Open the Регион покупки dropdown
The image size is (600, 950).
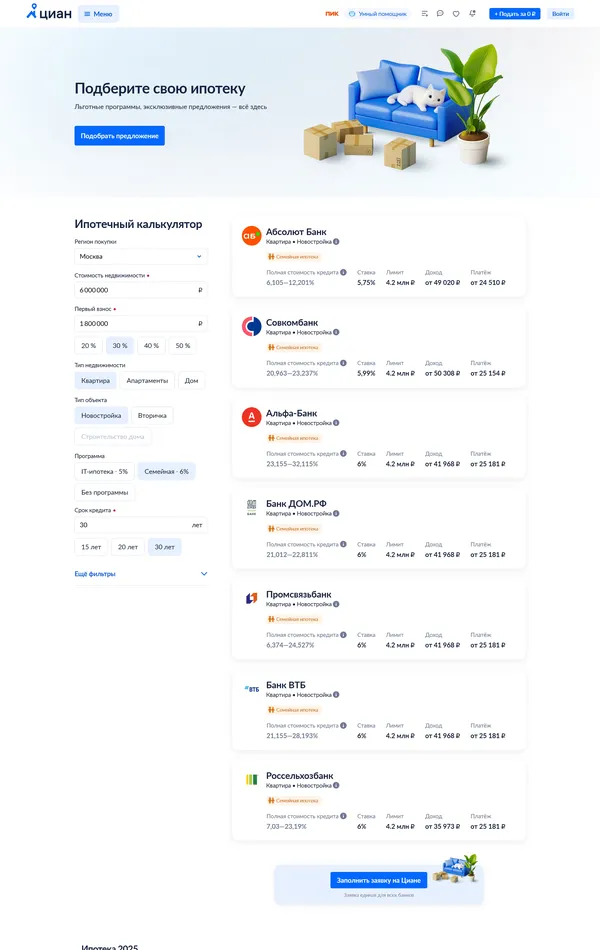[x=141, y=257]
